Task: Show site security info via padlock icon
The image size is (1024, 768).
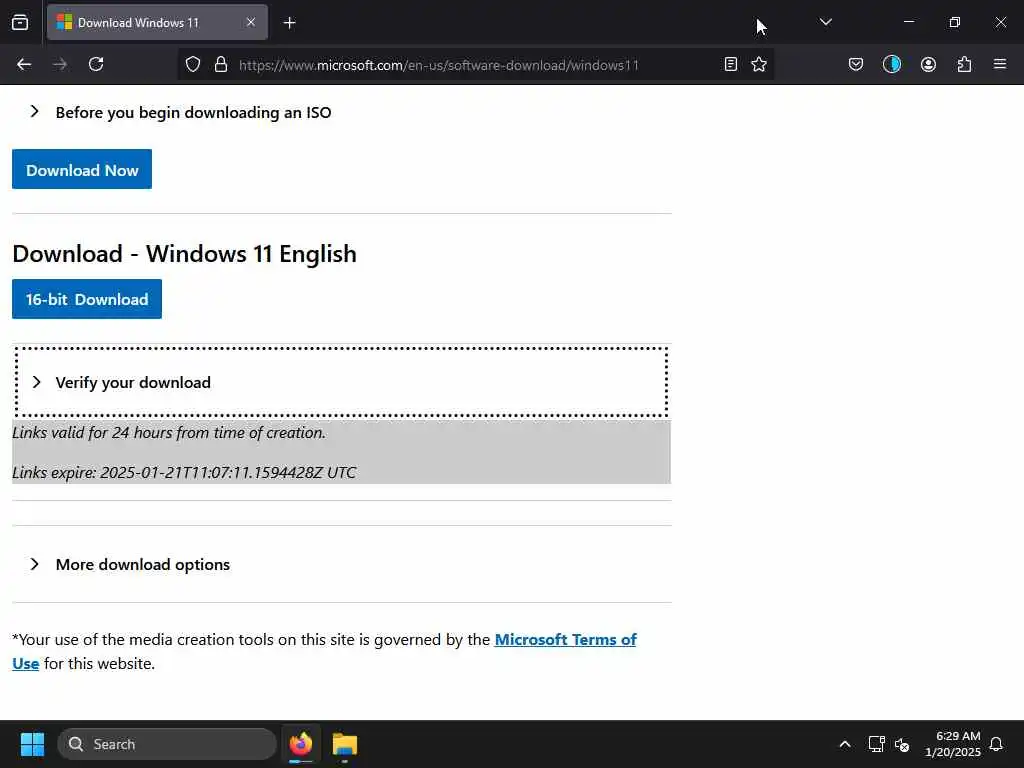Action: click(221, 65)
